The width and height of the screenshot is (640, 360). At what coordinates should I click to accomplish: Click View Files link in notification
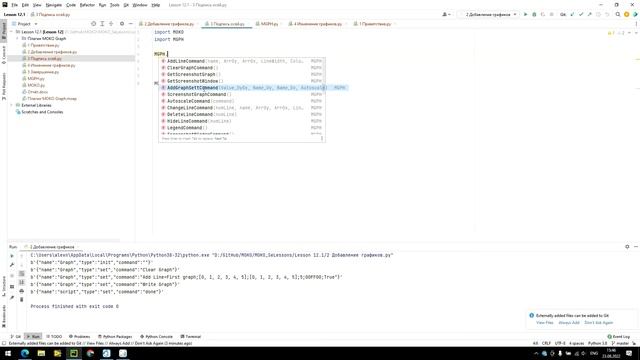[x=544, y=322]
